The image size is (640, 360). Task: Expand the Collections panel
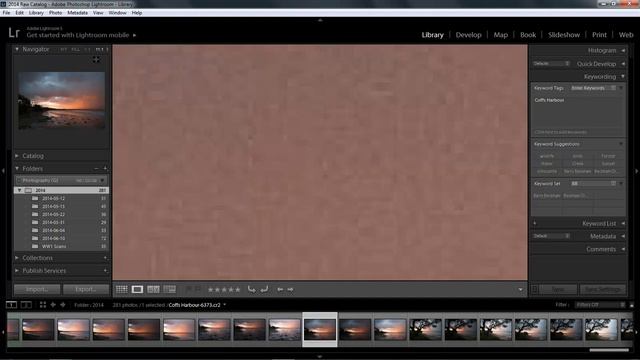pos(17,258)
